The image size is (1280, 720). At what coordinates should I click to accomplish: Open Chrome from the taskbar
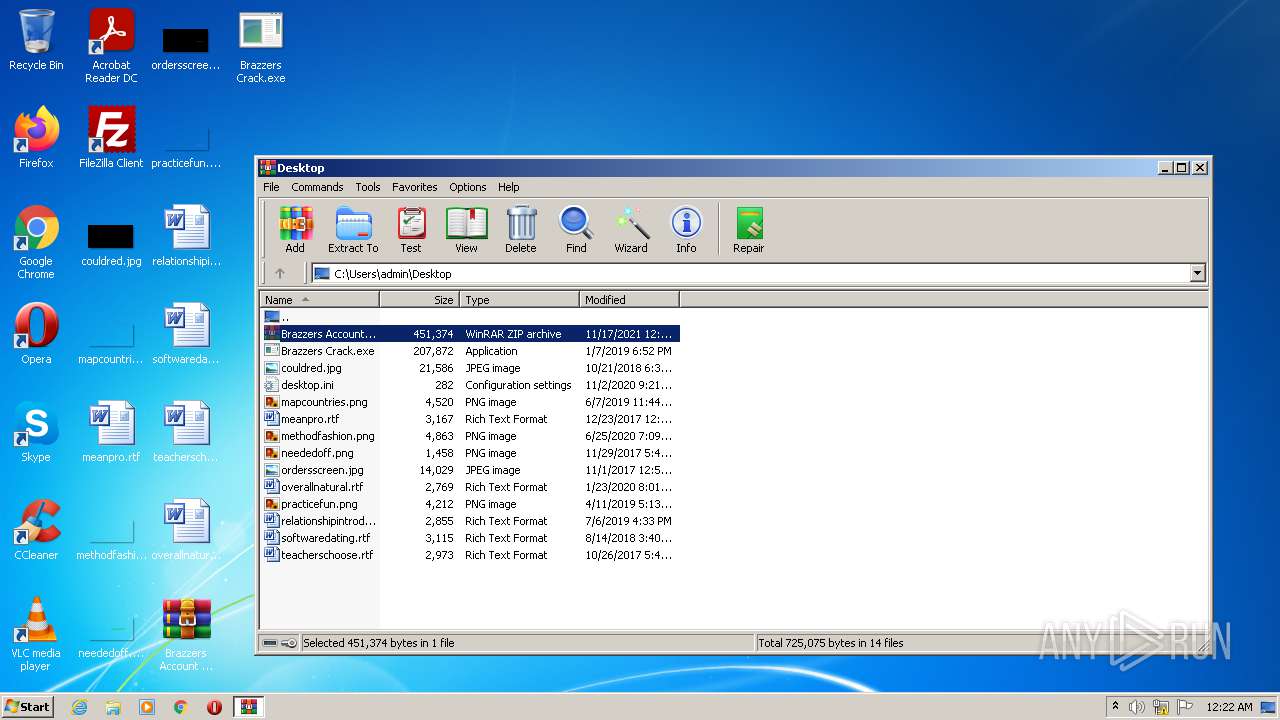(180, 707)
